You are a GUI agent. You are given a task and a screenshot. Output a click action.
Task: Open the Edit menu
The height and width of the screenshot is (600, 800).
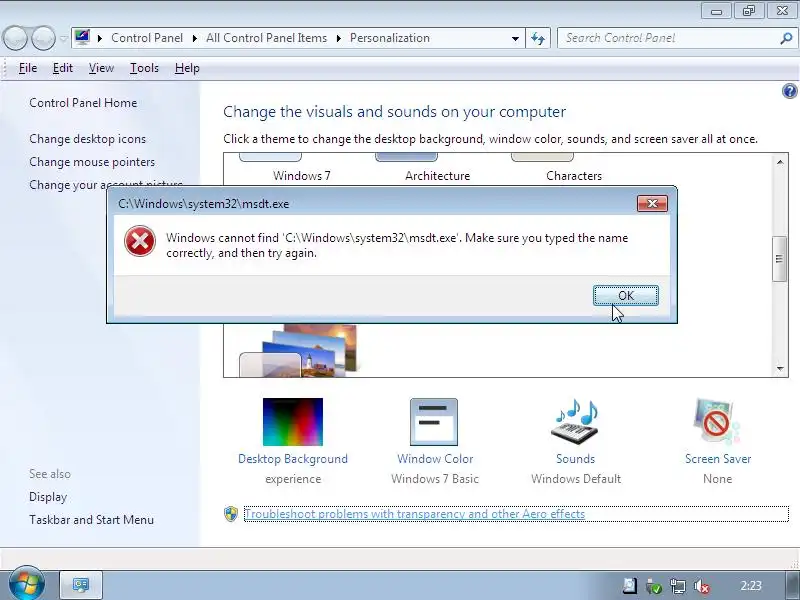coord(63,68)
